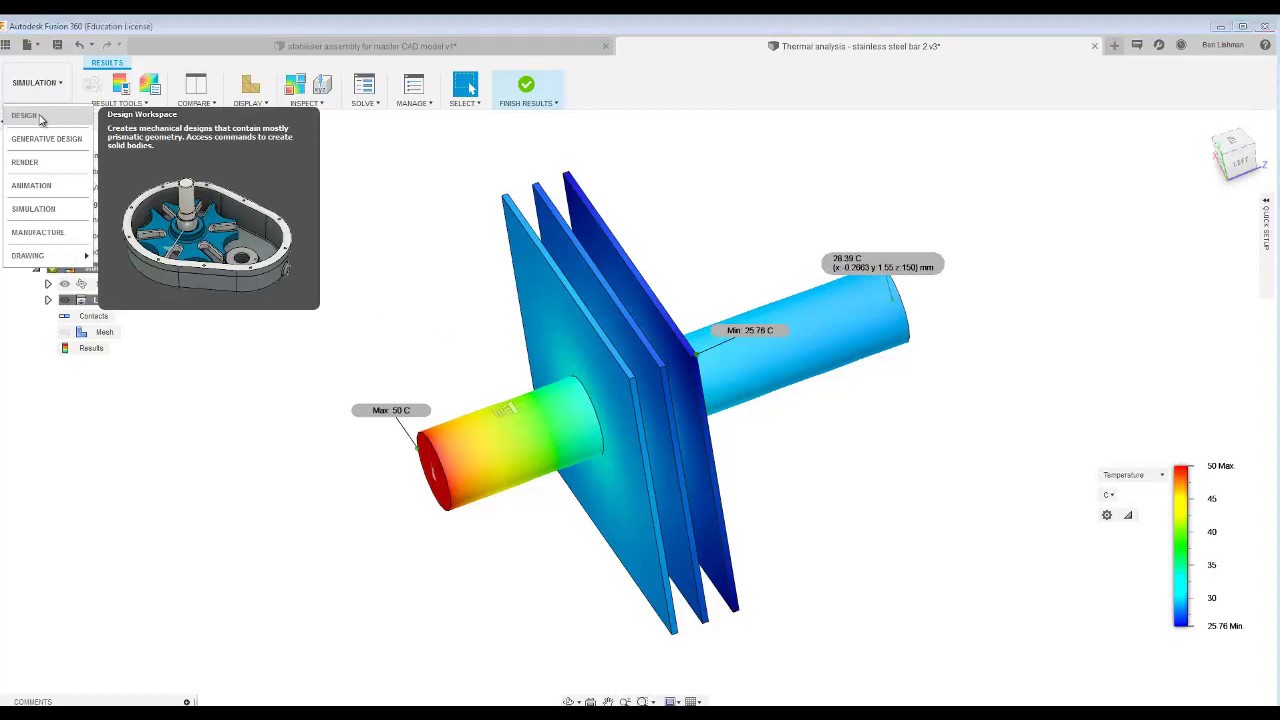
Task: Select the Results ribbon tab
Action: [x=107, y=63]
